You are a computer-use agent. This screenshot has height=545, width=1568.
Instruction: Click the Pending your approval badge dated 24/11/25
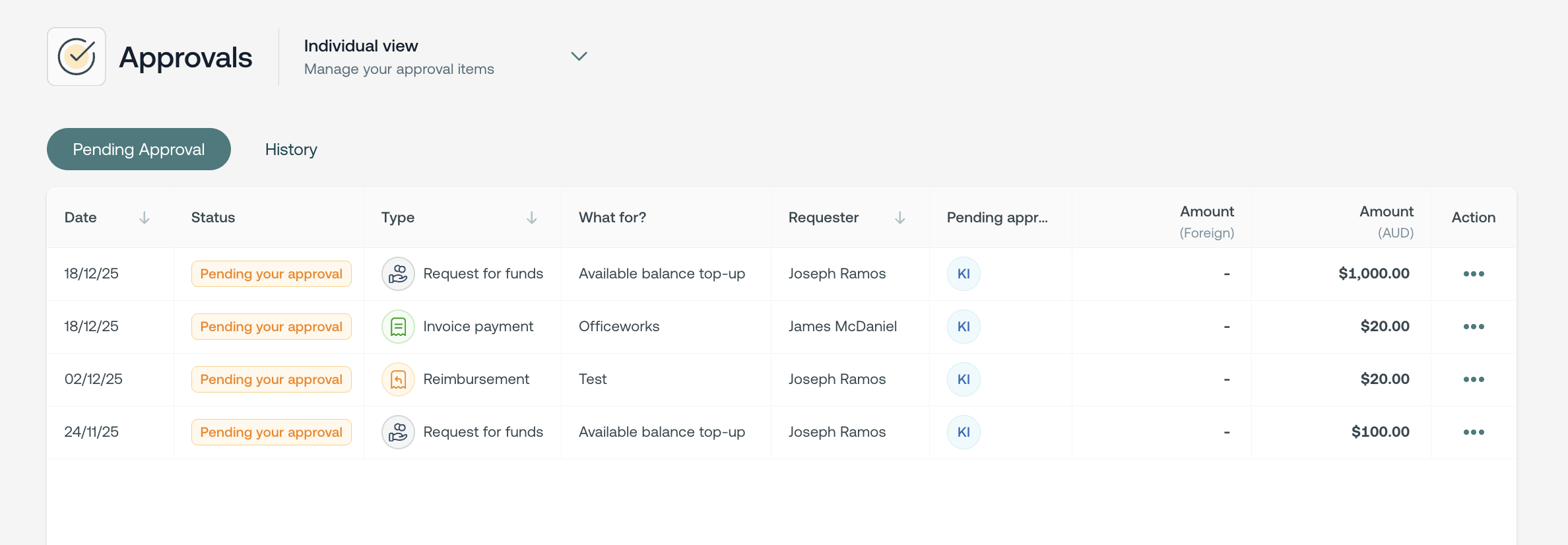[271, 432]
